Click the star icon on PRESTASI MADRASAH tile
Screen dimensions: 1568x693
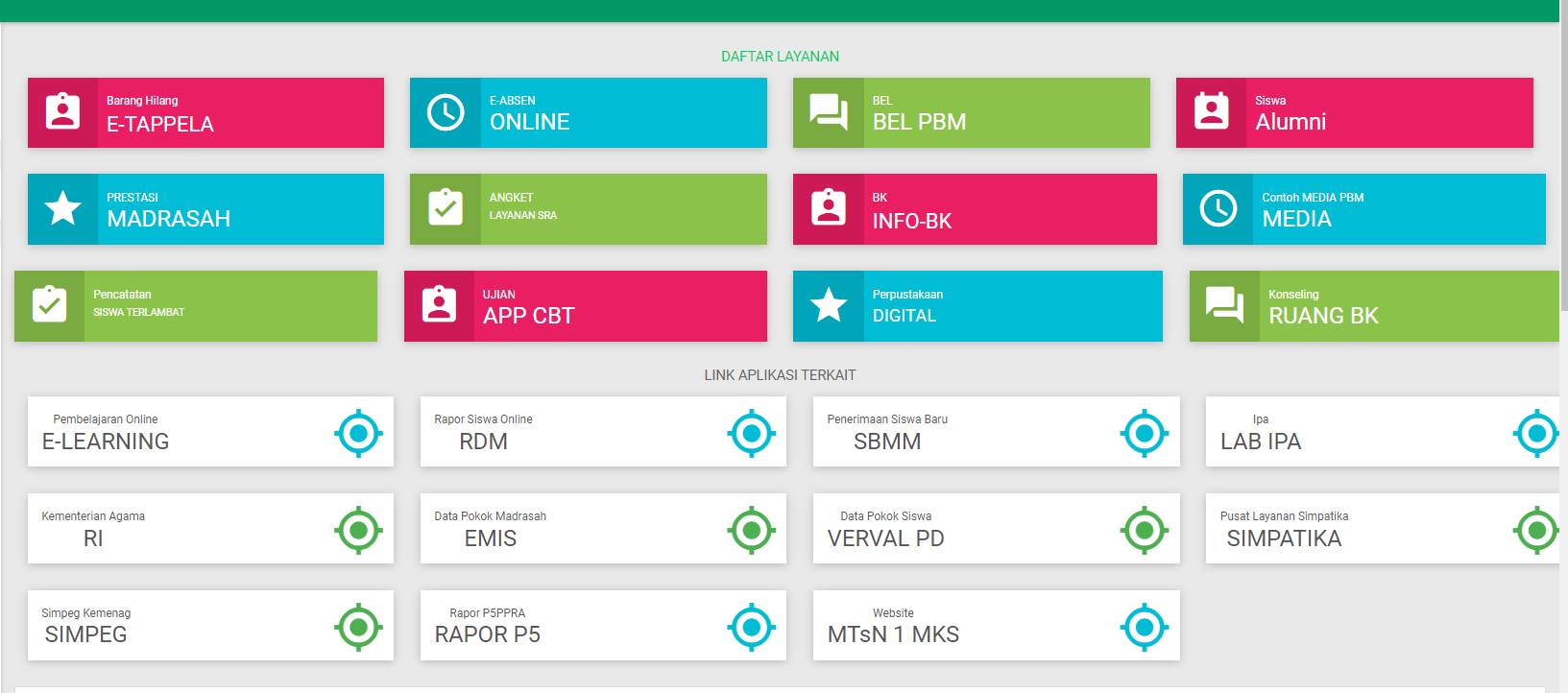(62, 208)
